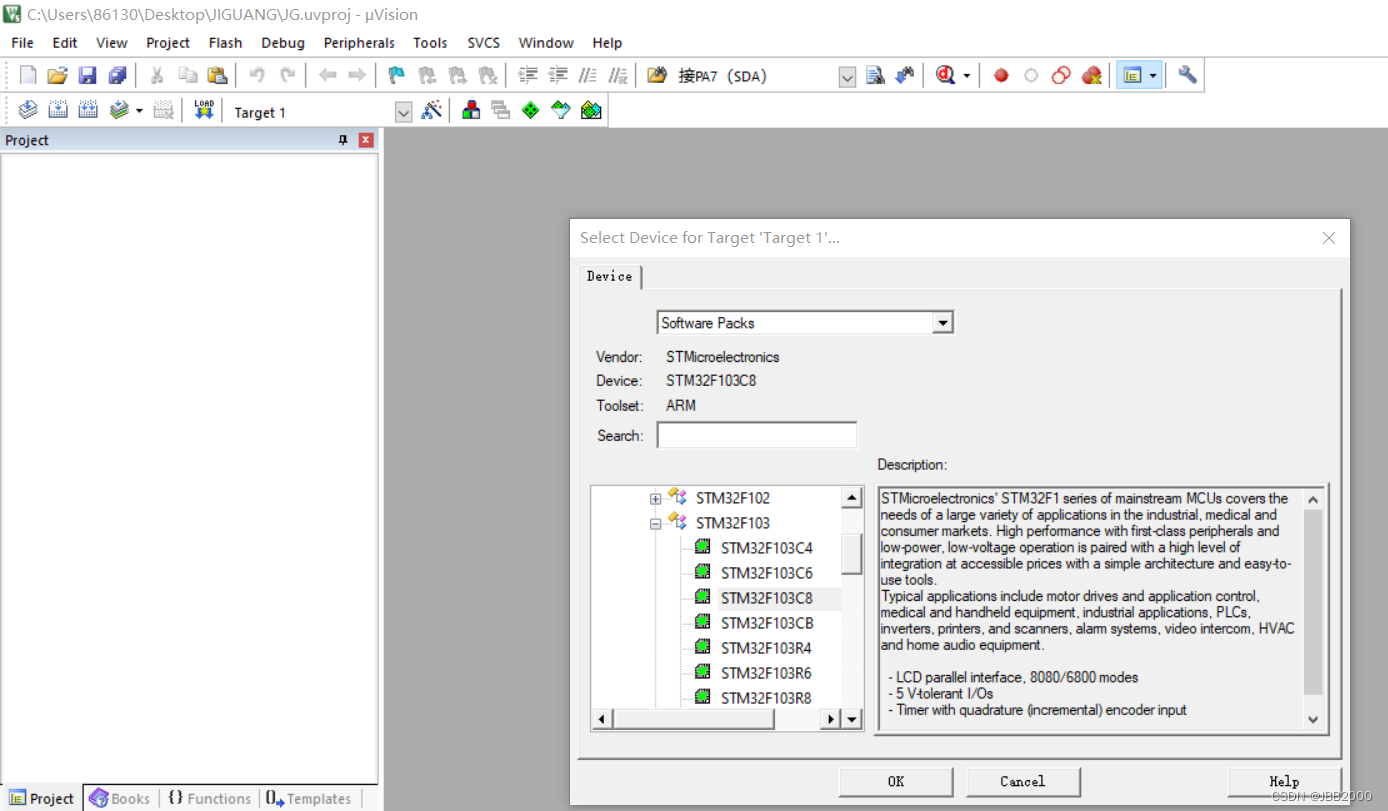
Task: Click the description box scroll-down arrow
Action: (x=1313, y=719)
